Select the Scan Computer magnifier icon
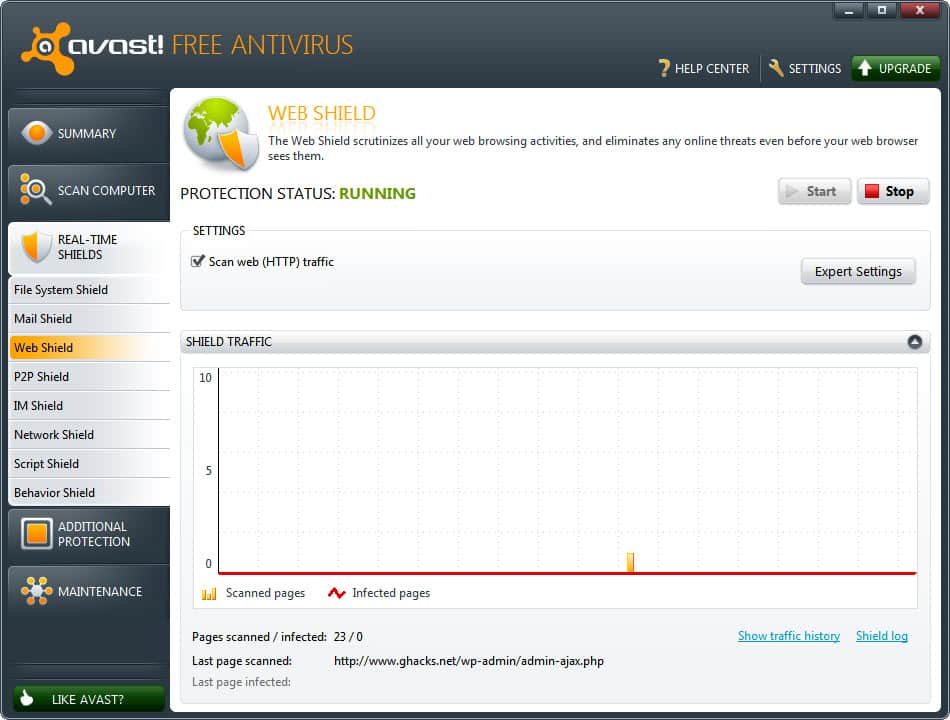 pos(33,191)
